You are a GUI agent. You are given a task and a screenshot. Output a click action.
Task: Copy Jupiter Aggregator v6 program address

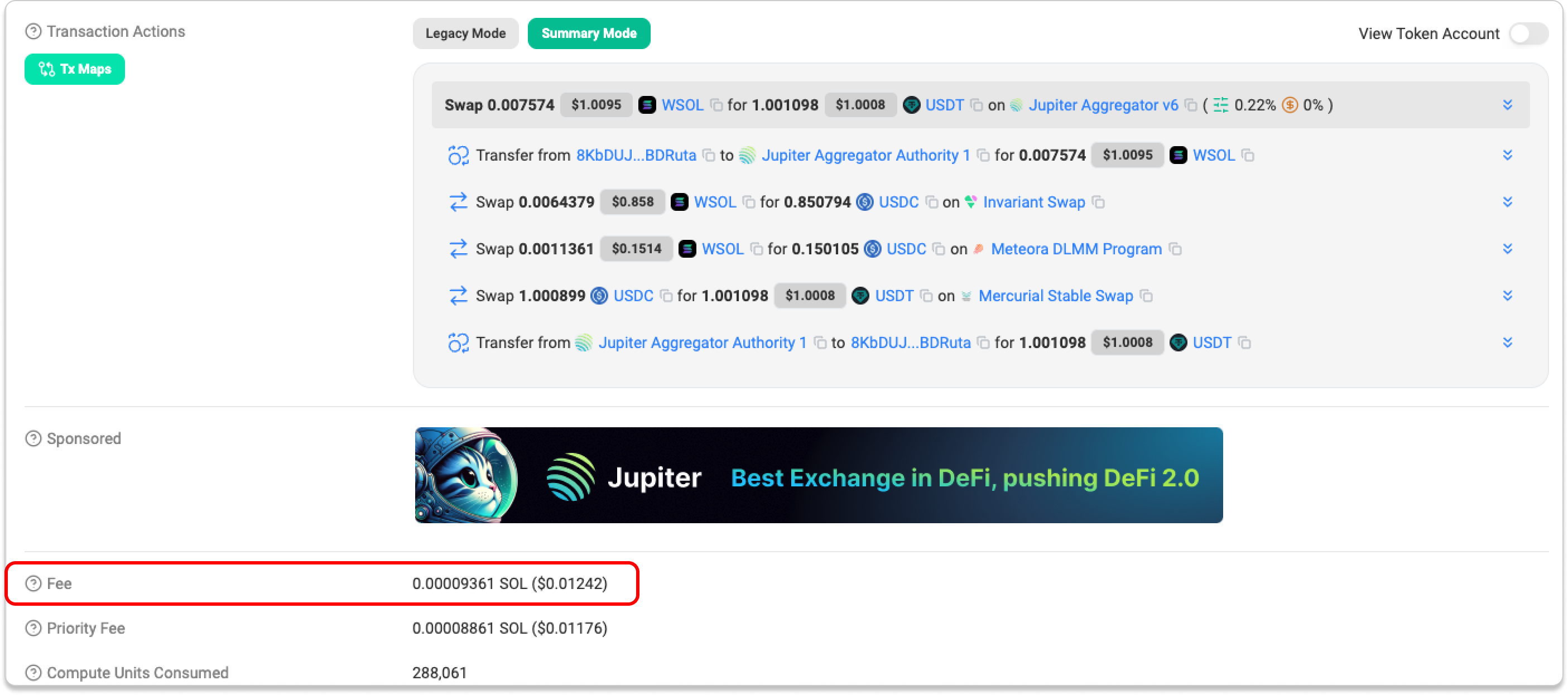[x=1191, y=105]
